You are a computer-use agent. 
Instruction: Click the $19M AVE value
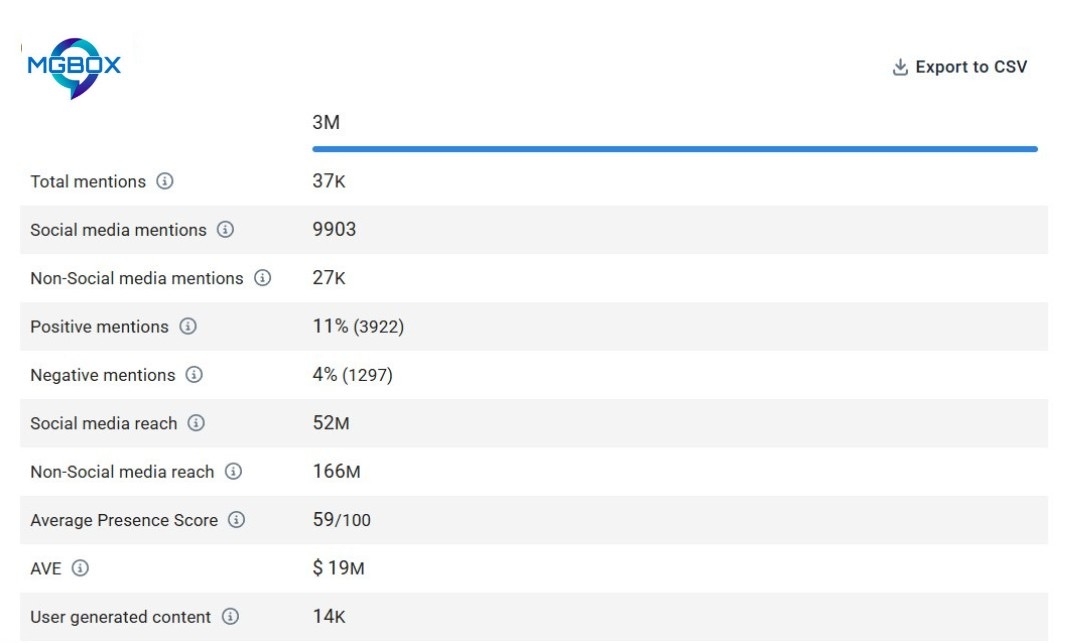[x=338, y=568]
